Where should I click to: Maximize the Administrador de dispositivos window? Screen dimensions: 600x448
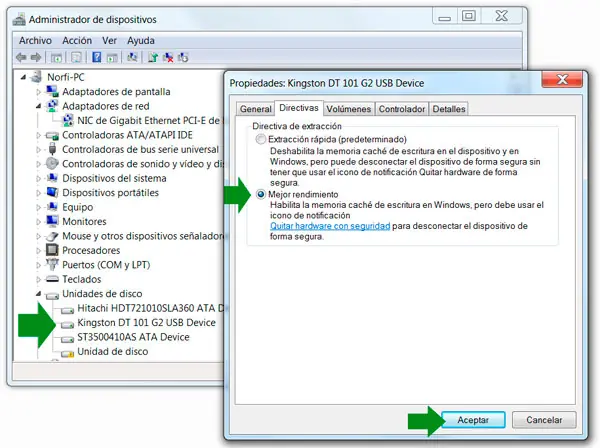pos(469,16)
